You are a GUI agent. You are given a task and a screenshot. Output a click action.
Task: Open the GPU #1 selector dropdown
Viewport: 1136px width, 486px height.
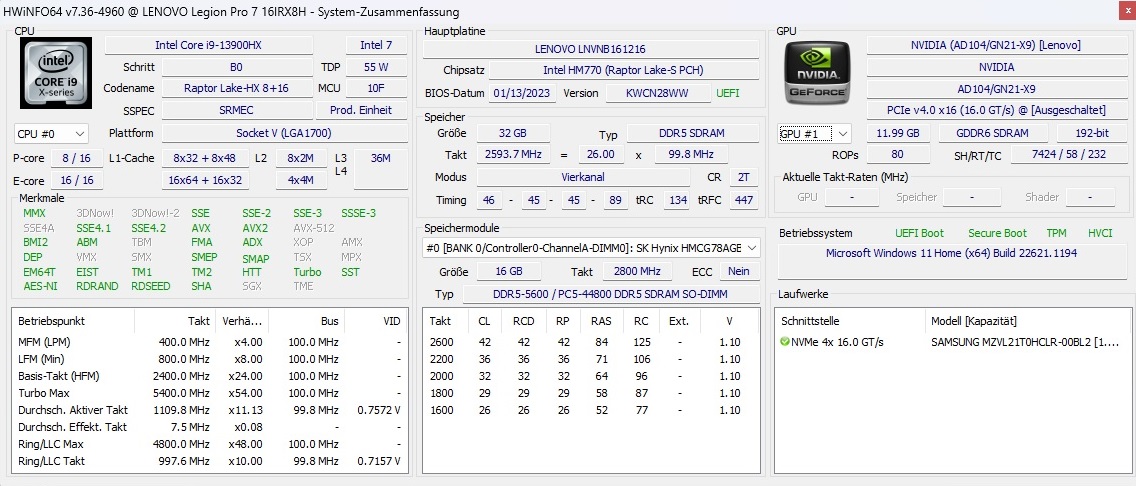815,133
